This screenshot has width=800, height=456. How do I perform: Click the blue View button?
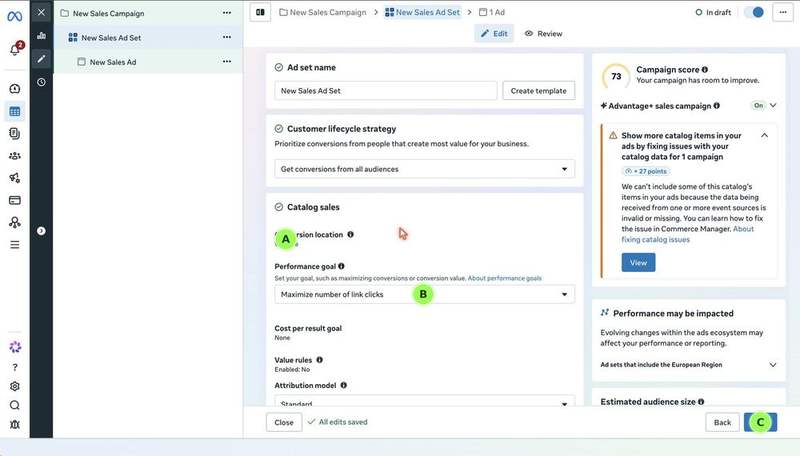(638, 263)
